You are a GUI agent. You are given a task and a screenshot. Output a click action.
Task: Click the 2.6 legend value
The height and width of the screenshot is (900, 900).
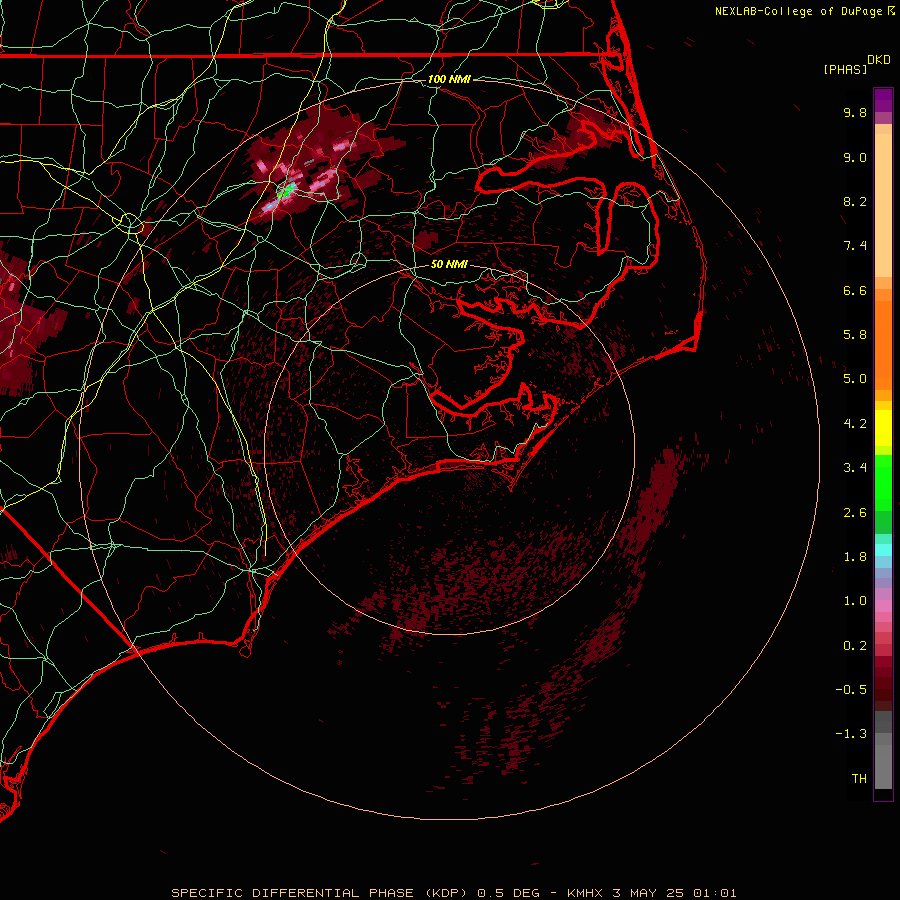855,513
